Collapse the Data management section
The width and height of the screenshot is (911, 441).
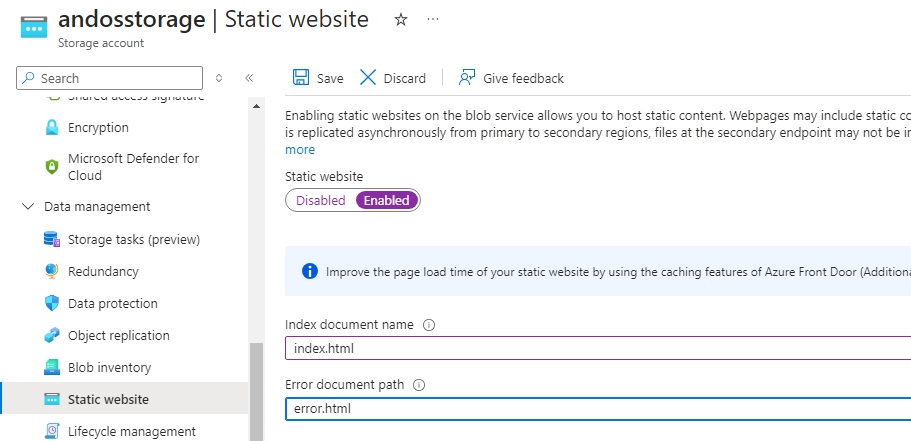coord(27,207)
